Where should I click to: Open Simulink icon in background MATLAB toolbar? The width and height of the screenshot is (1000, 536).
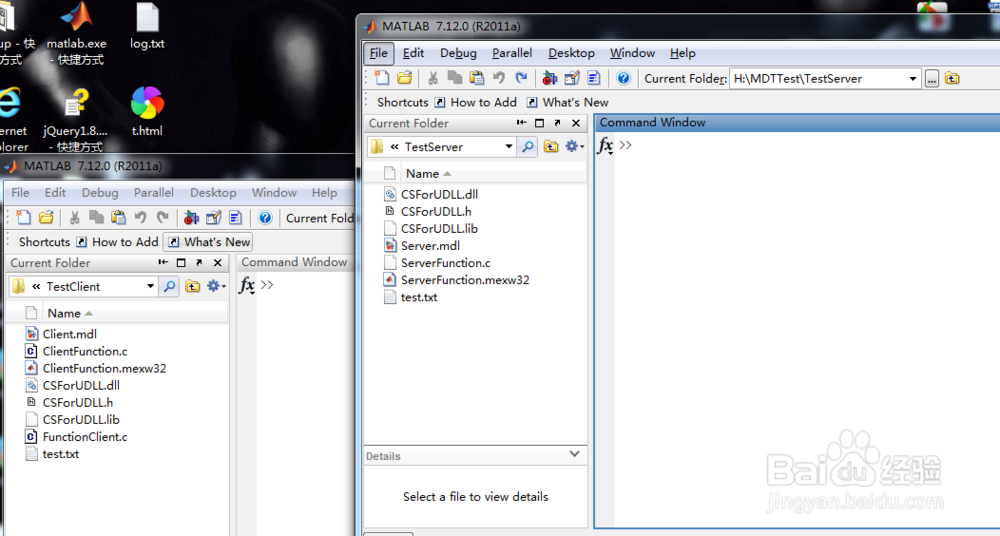pyautogui.click(x=191, y=218)
